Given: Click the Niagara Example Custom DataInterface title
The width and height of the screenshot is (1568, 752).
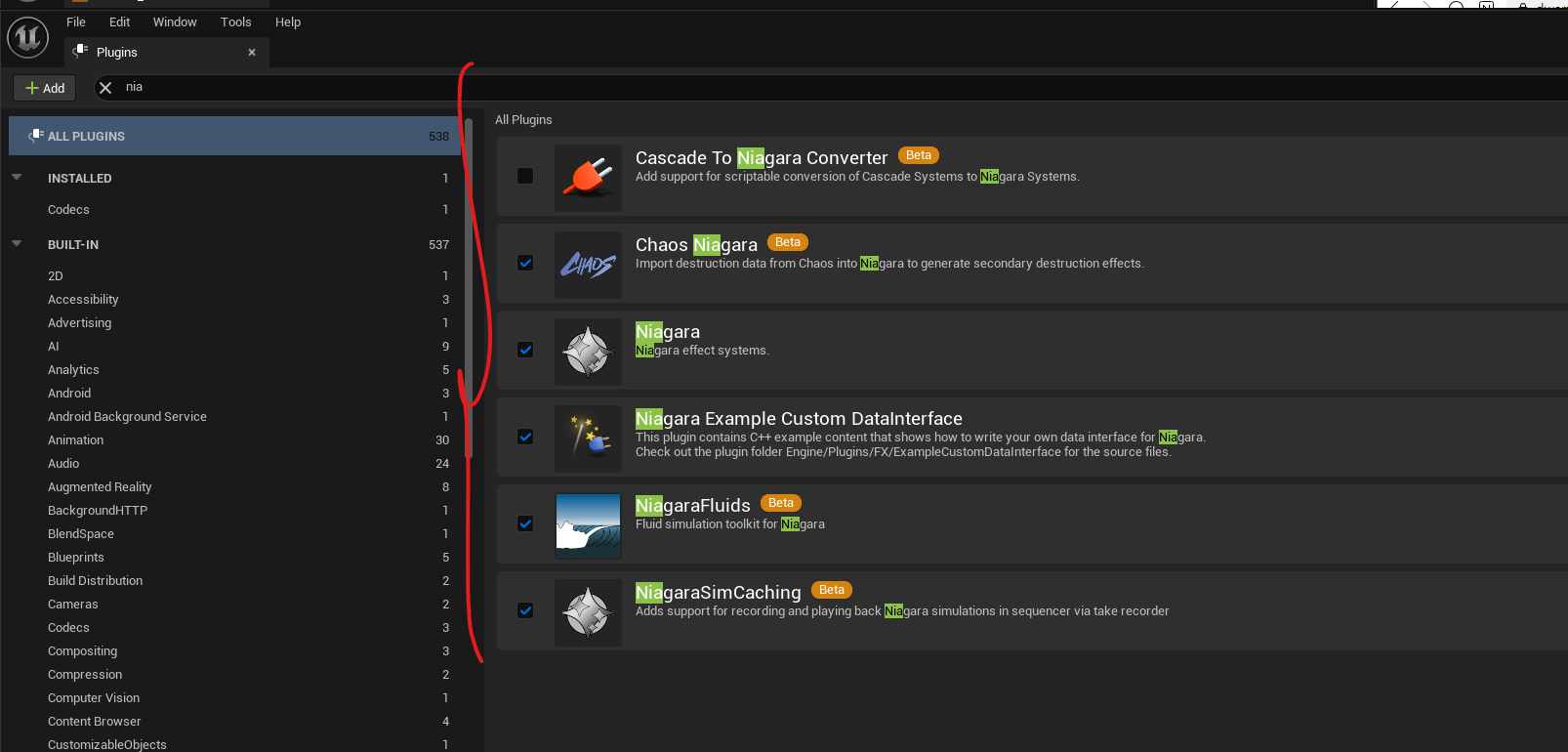Looking at the screenshot, I should (799, 418).
